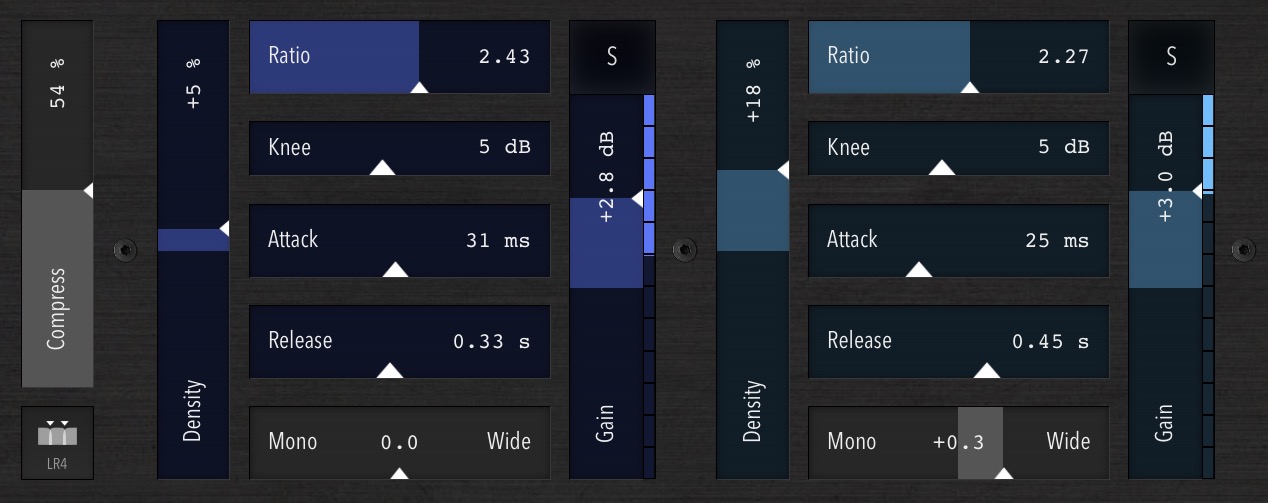The height and width of the screenshot is (503, 1268).
Task: Adjust the Attack slider set to 25 ms
Action: [x=958, y=240]
